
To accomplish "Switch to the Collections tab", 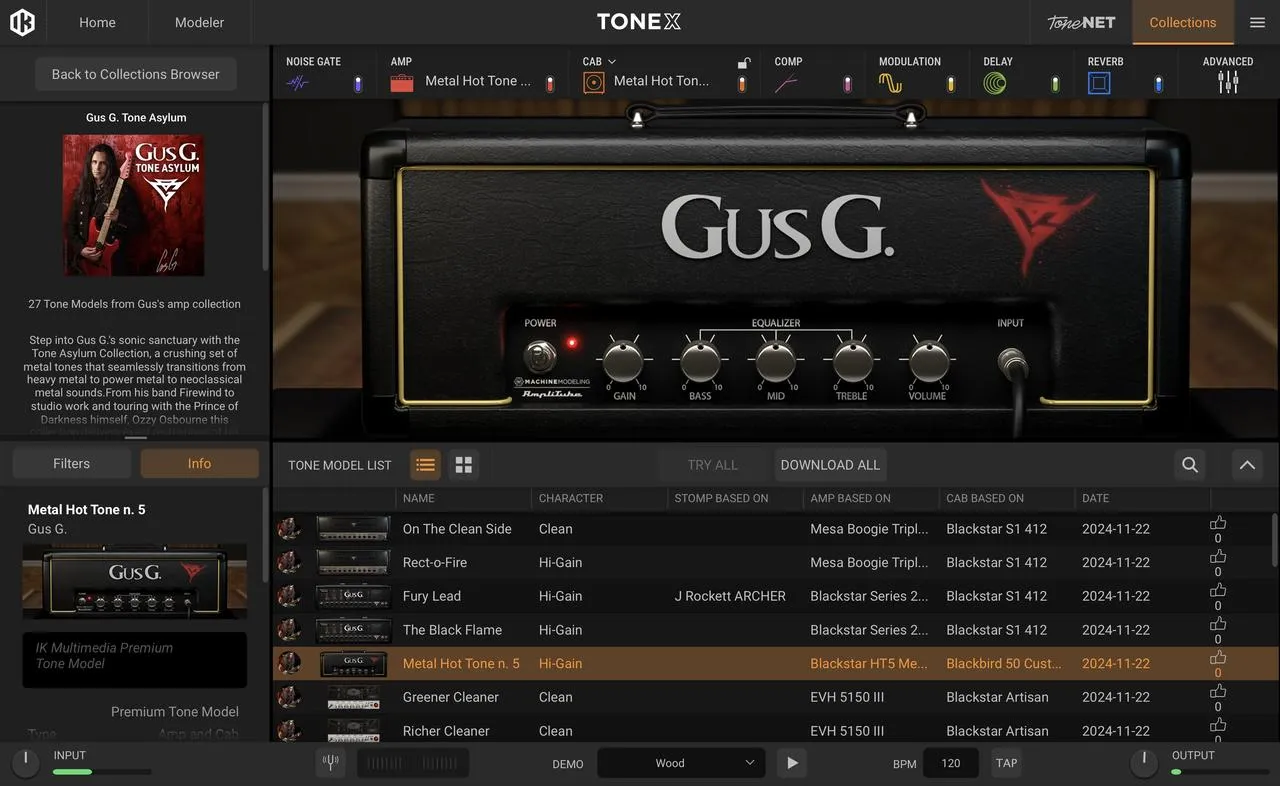I will coord(1183,22).
